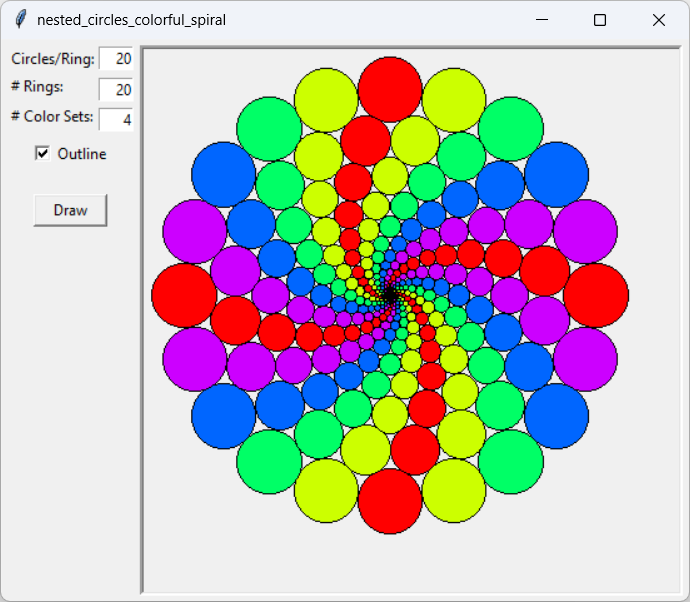Viewport: 690px width, 602px height.
Task: Click the black center of the spiral
Action: (x=390, y=296)
